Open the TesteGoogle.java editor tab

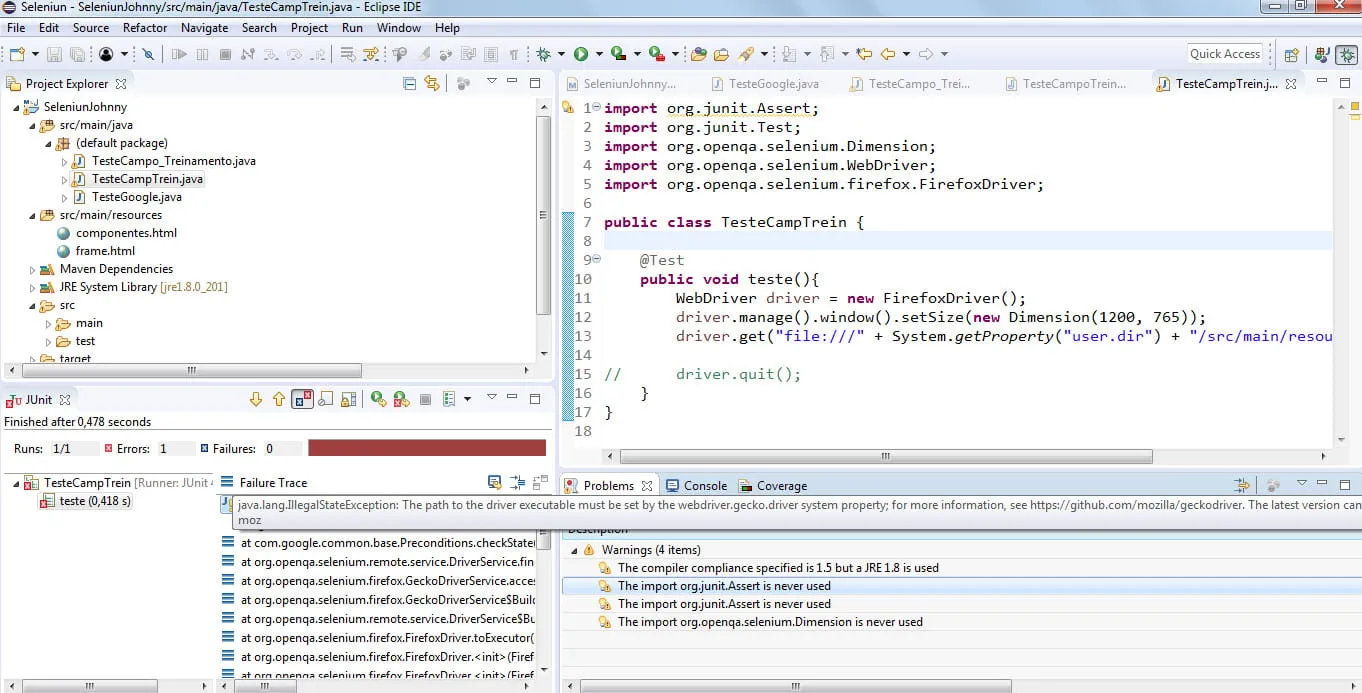tap(772, 84)
